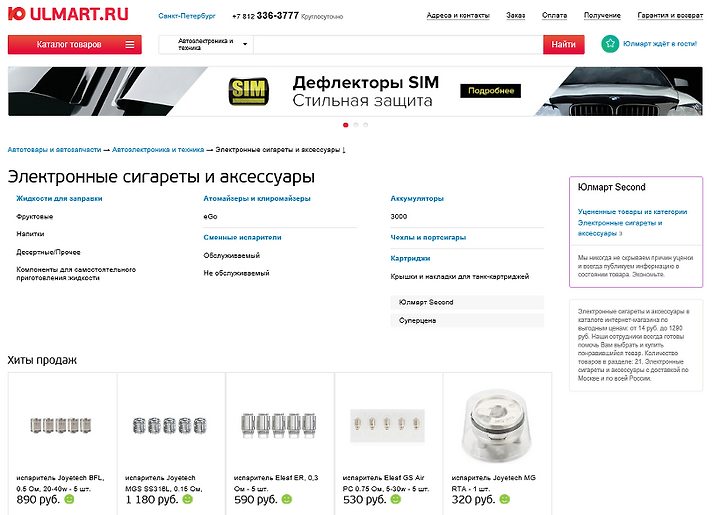Click the SIM brand logo in banner
This screenshot has height=515, width=720.
pyautogui.click(x=248, y=91)
